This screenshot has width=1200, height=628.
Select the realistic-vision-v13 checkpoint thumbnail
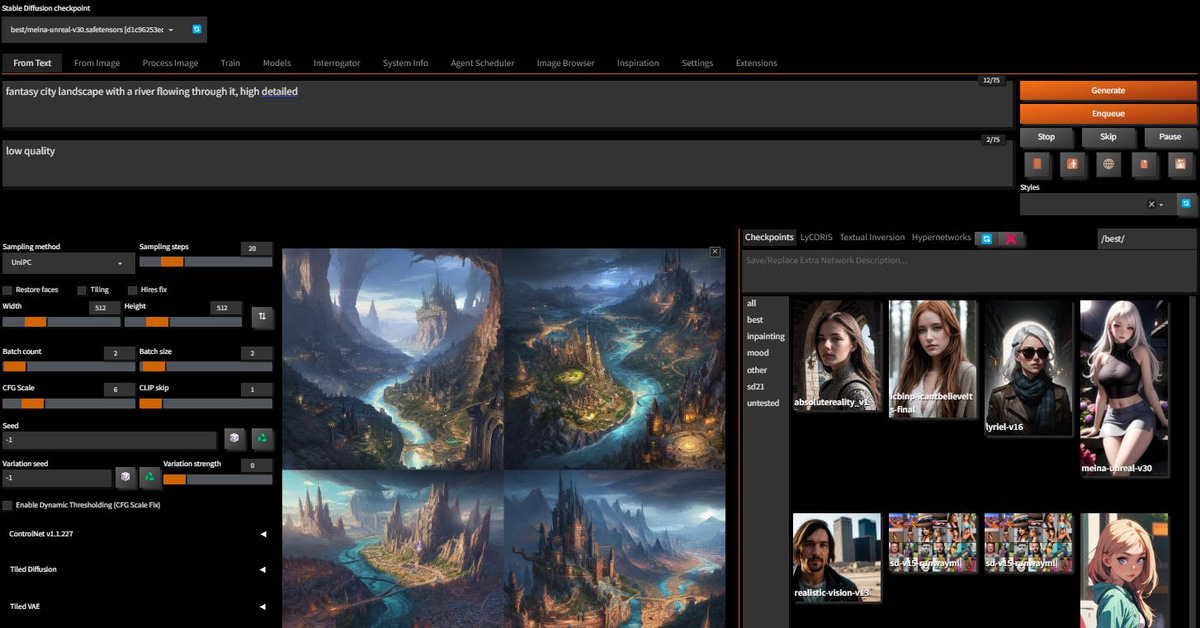[836, 557]
